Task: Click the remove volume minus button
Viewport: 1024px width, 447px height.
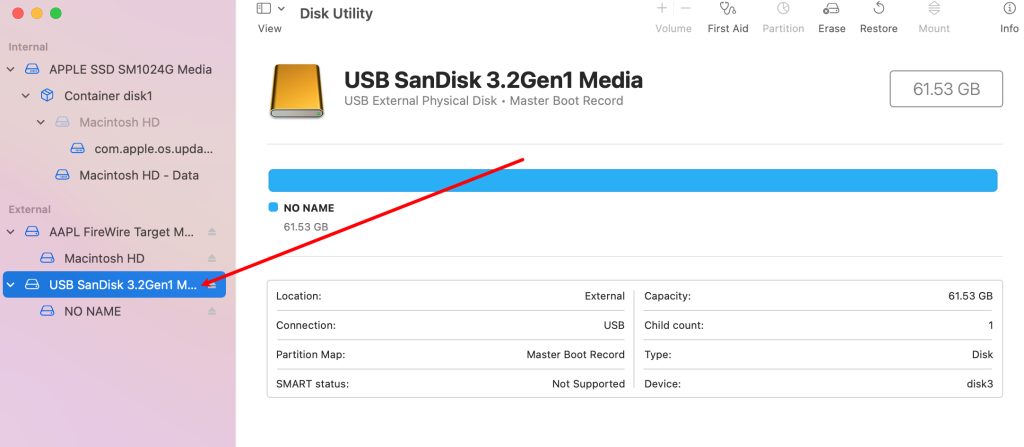Action: [685, 8]
